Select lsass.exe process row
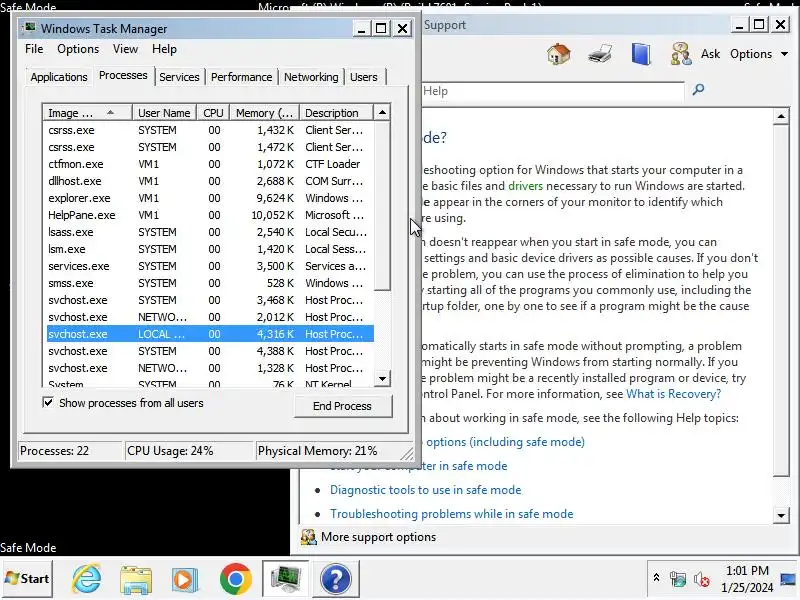Screen dimensions: 800x600 click(210, 232)
